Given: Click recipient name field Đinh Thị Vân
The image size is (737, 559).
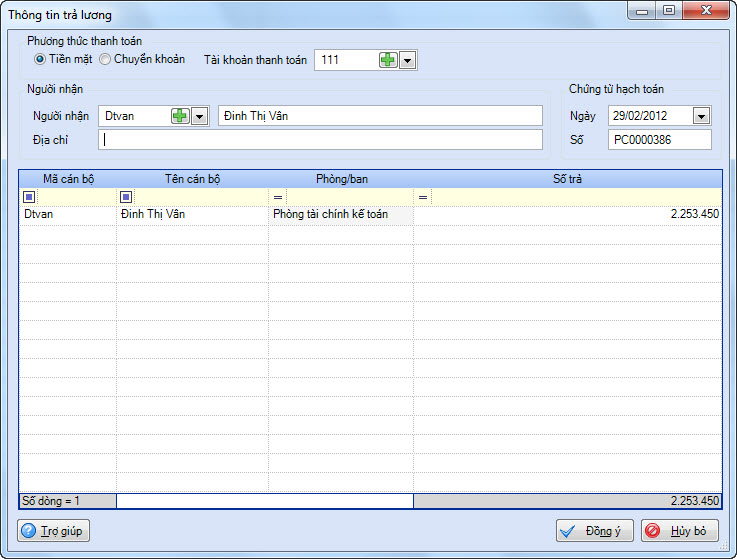Looking at the screenshot, I should click(x=380, y=116).
